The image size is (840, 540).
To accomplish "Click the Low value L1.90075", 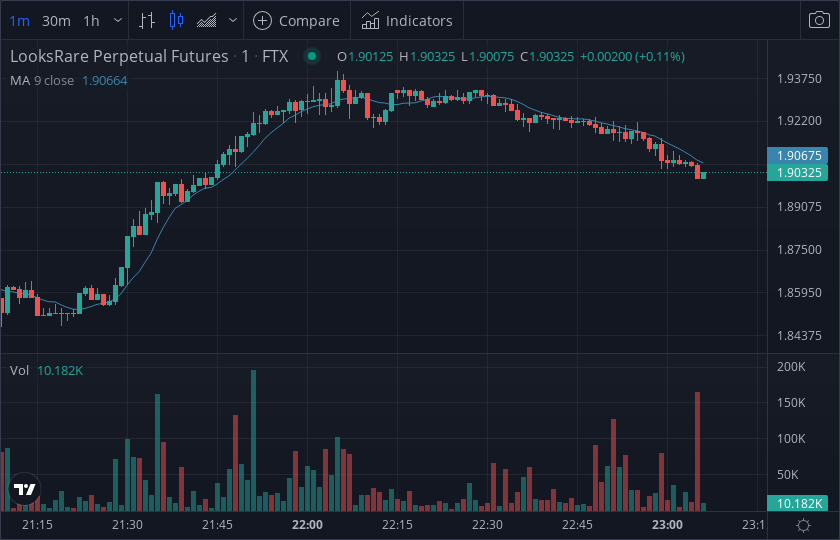I will 488,57.
